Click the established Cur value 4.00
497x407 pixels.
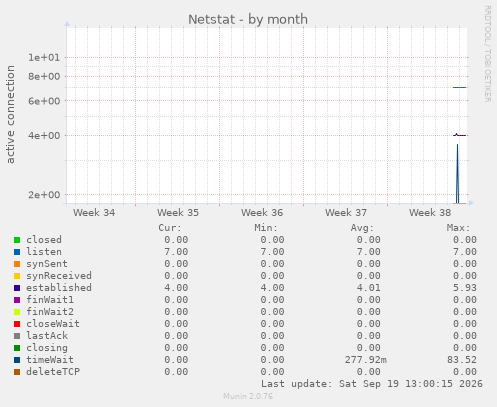pyautogui.click(x=176, y=288)
